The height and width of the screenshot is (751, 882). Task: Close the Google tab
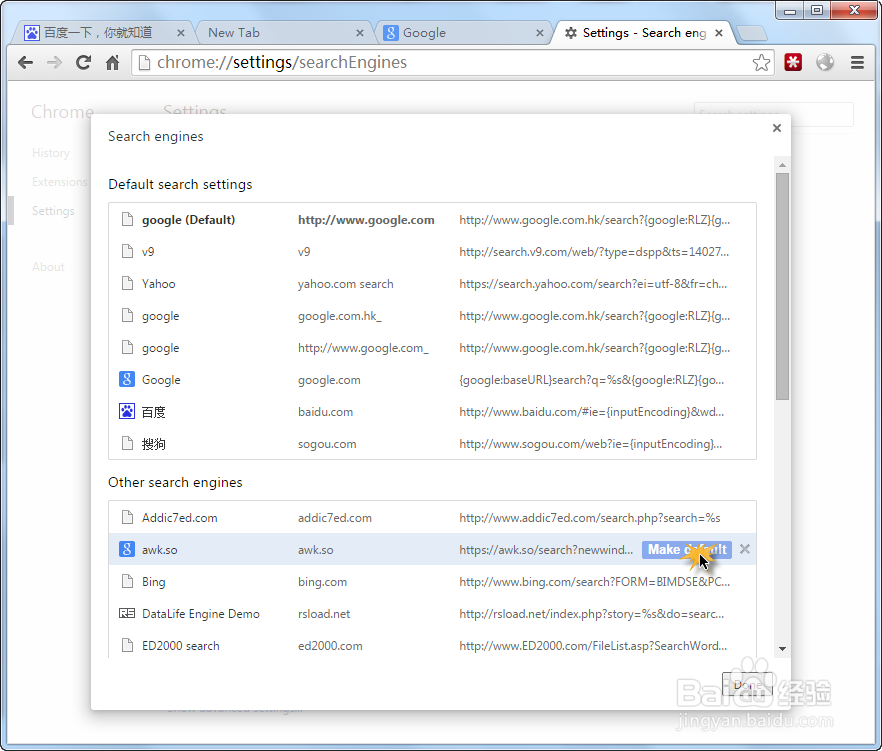click(x=540, y=33)
